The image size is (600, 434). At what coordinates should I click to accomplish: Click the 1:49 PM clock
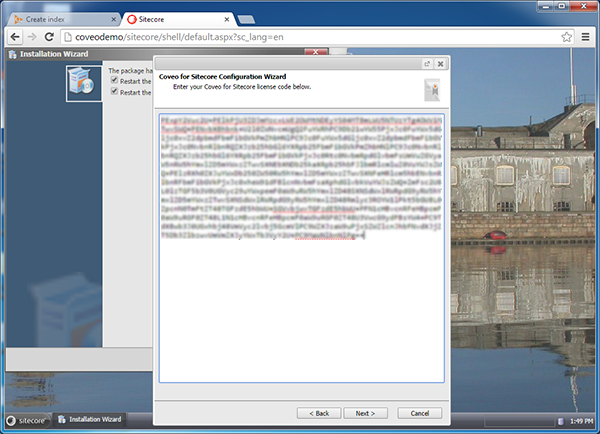581,421
